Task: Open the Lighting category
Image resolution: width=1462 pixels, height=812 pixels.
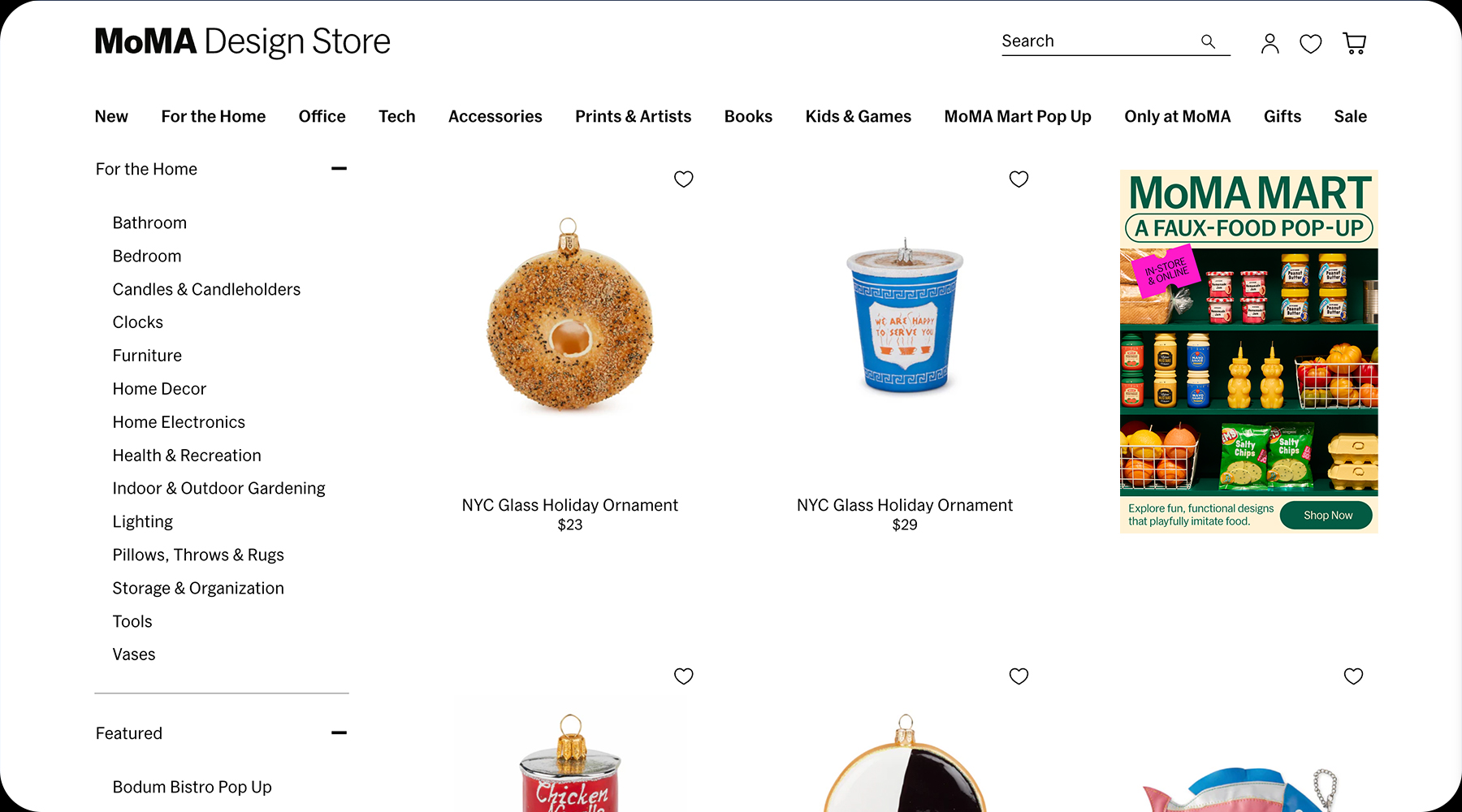Action: coord(142,521)
